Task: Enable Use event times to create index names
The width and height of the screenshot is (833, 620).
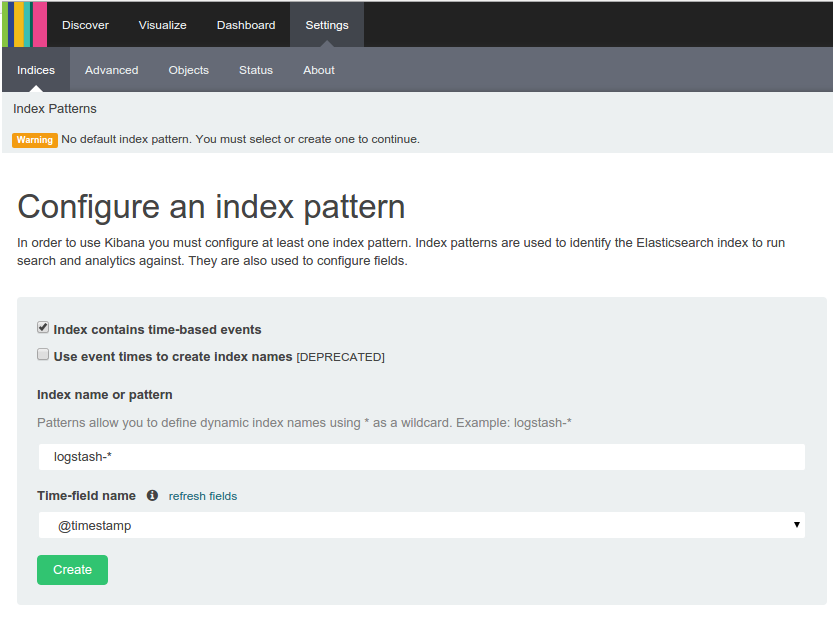Action: click(43, 354)
